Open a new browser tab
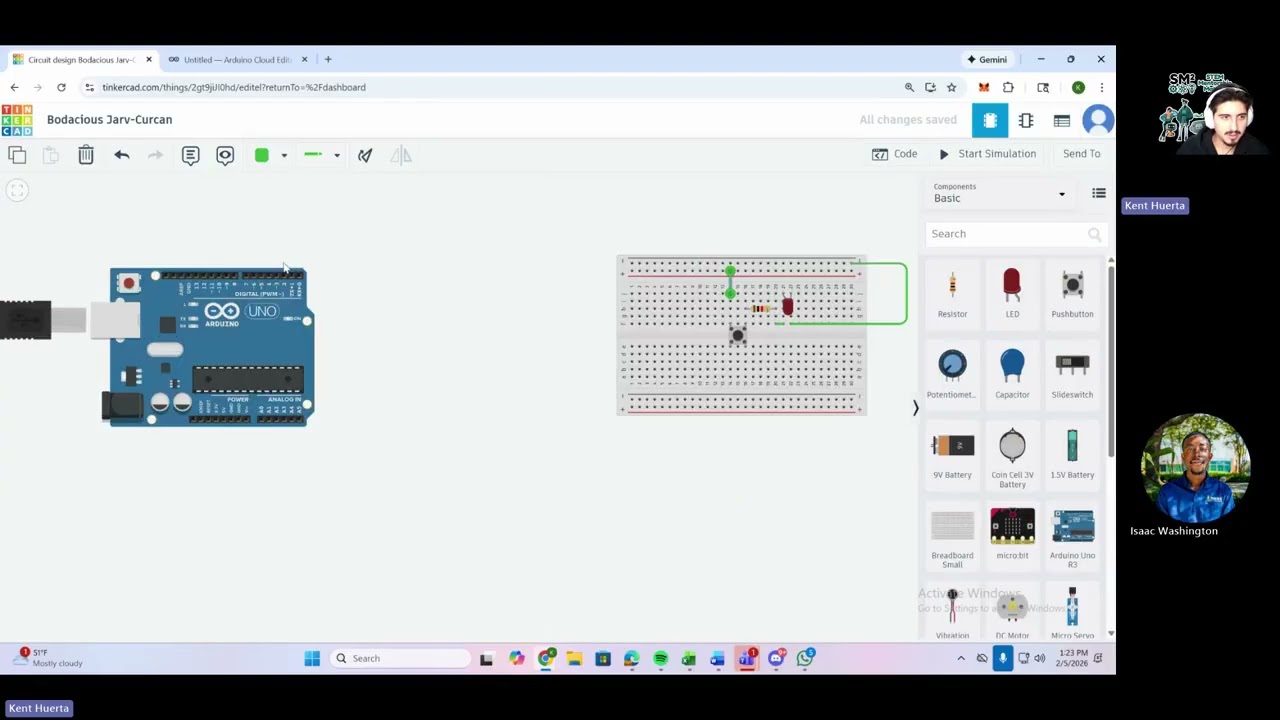The image size is (1280, 720). pyautogui.click(x=328, y=59)
